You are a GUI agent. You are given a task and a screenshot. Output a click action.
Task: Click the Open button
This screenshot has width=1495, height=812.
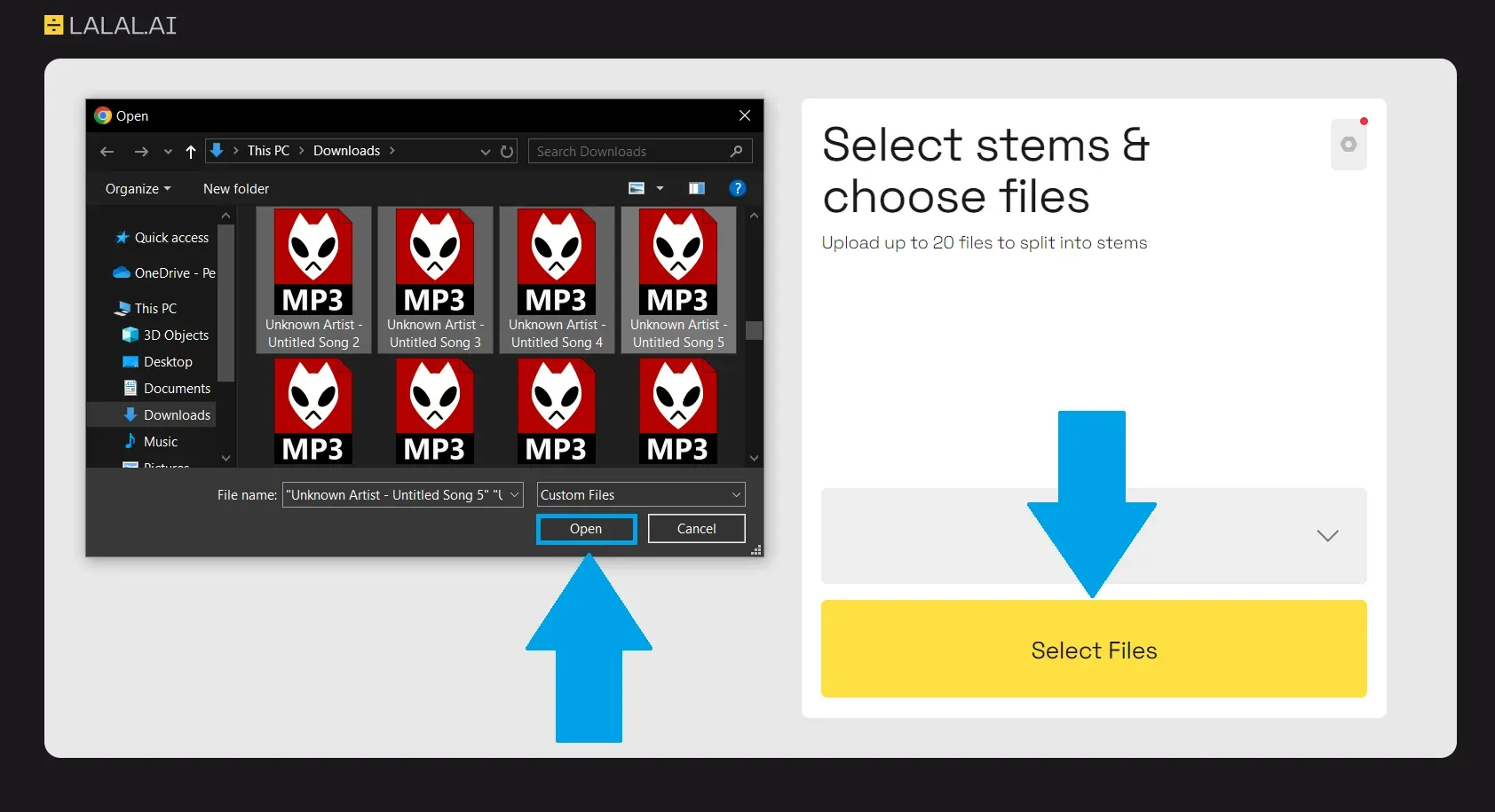point(586,529)
